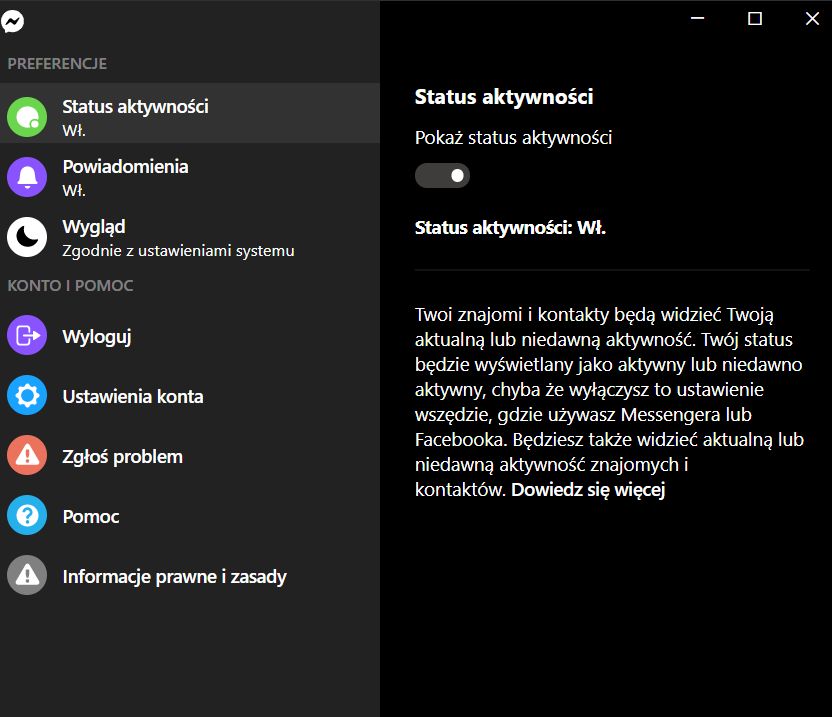The height and width of the screenshot is (717, 832).
Task: Open Ustawienia konta text entry
Action: pos(133,397)
